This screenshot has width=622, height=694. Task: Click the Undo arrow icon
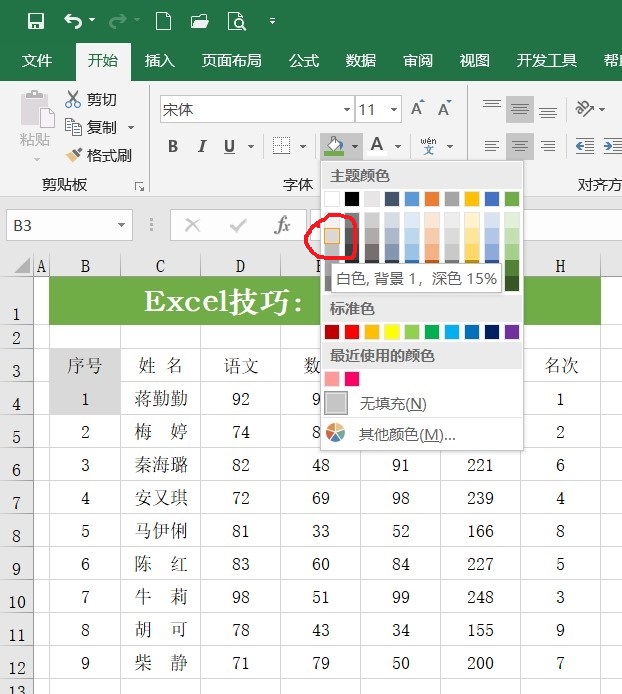pos(73,21)
